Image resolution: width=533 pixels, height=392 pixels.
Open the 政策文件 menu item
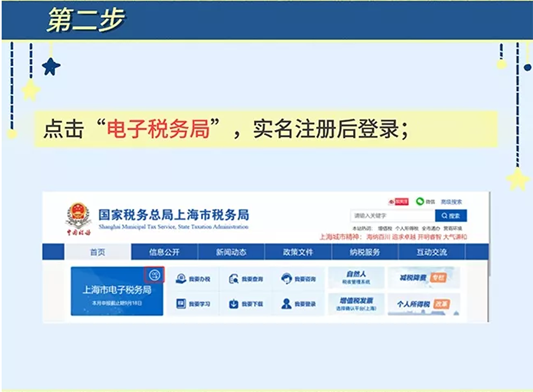(x=298, y=252)
